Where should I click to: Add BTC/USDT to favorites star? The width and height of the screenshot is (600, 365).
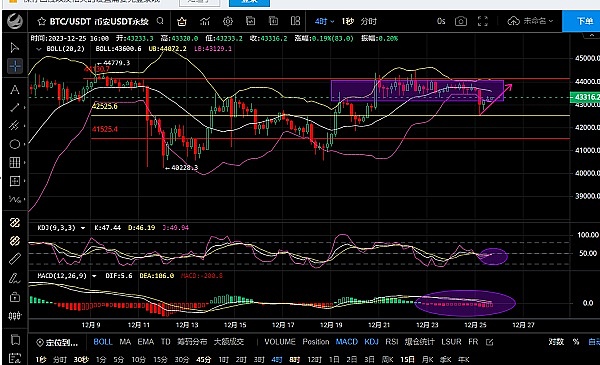coord(42,21)
